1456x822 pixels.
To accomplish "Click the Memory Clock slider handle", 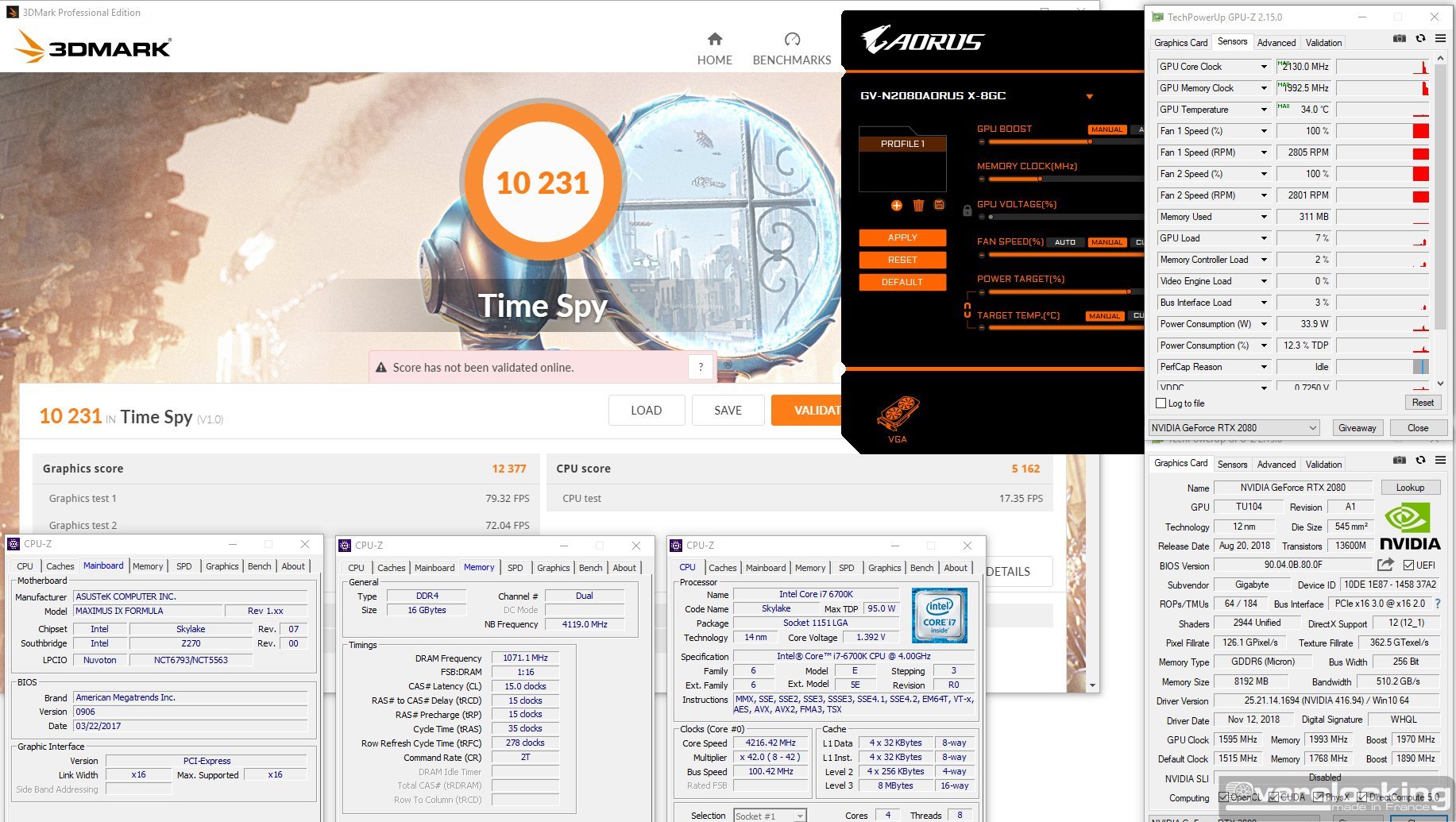I will tap(1040, 179).
